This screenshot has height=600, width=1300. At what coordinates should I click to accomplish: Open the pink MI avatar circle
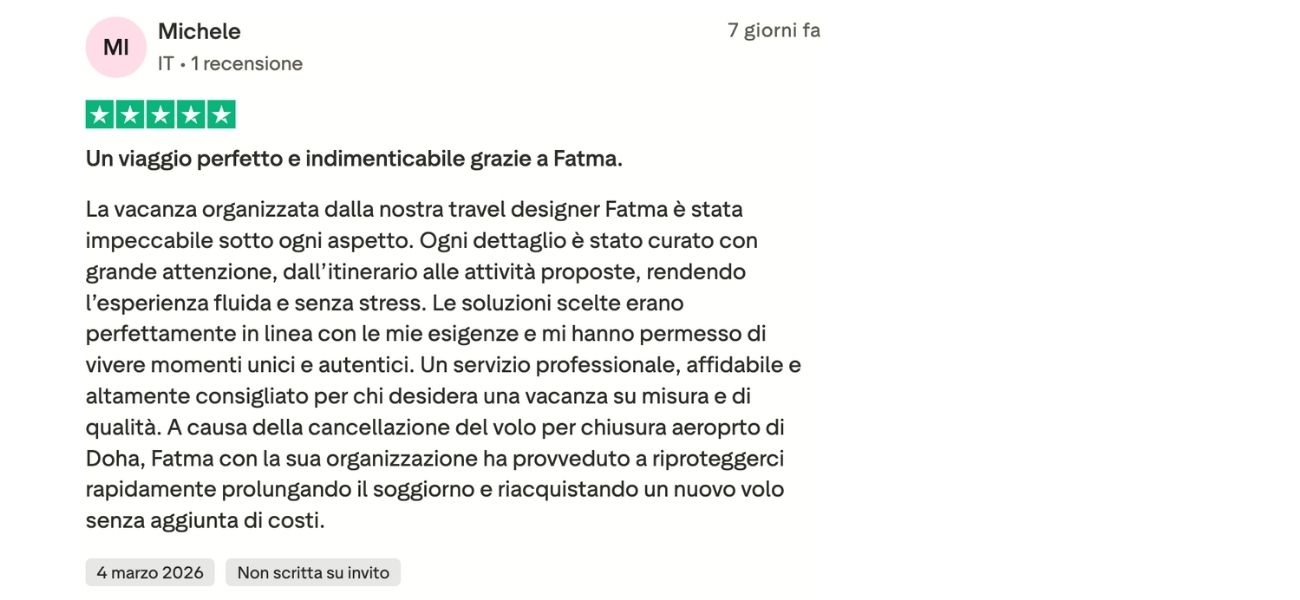(x=116, y=47)
